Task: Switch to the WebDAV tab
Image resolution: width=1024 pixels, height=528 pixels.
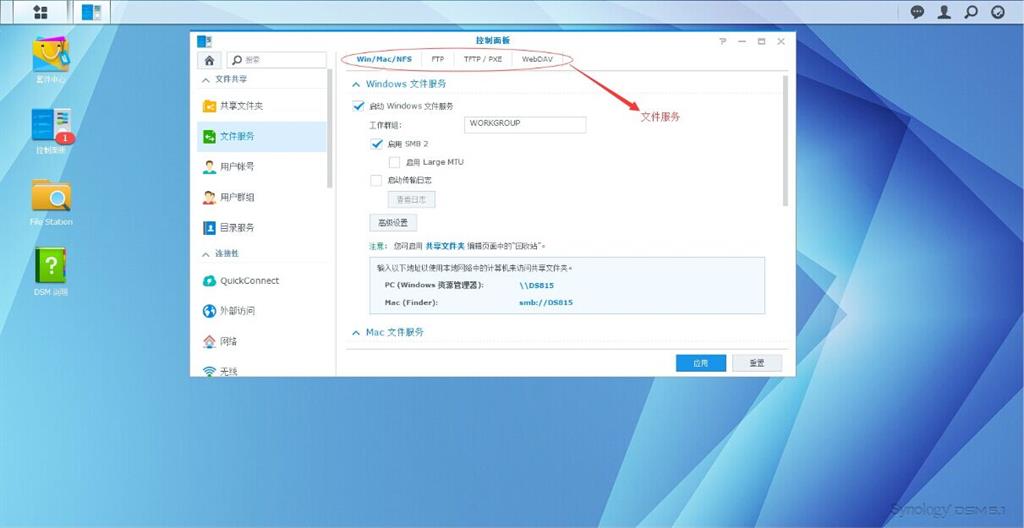Action: (537, 59)
